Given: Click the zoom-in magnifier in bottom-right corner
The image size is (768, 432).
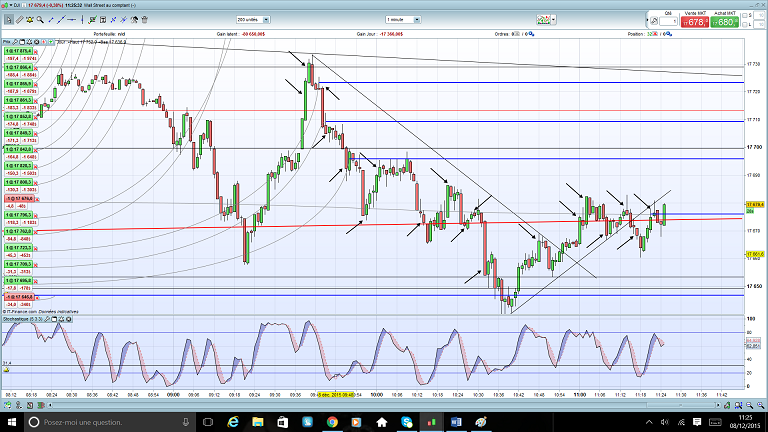Looking at the screenshot, I should (x=761, y=406).
